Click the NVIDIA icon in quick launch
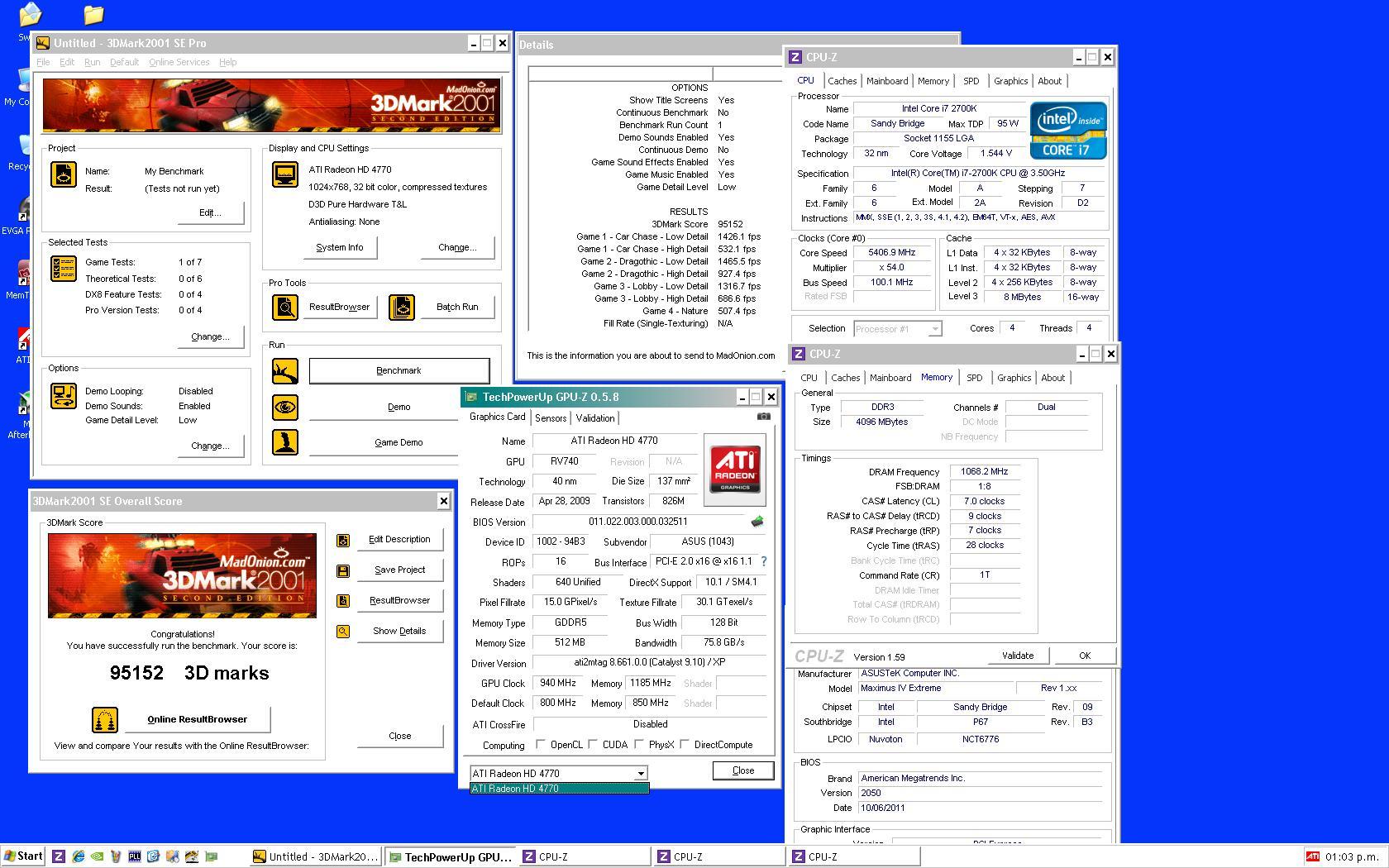The image size is (1389, 868). [x=97, y=856]
